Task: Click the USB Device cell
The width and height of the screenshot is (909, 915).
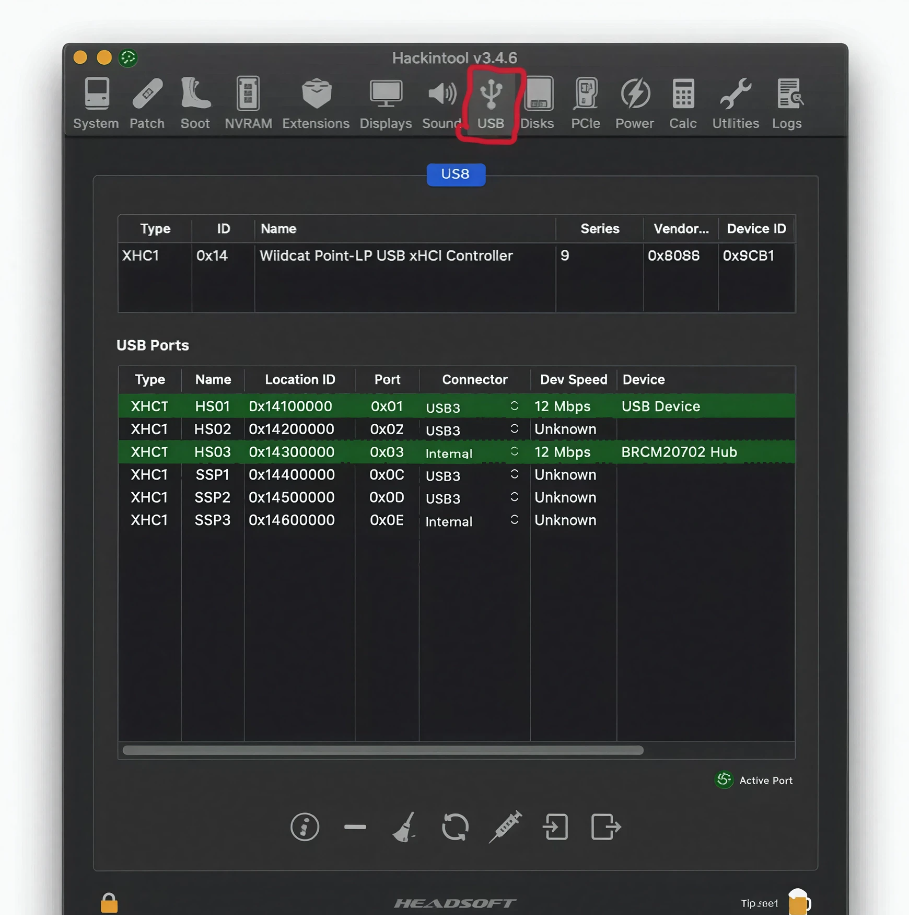Action: pyautogui.click(x=660, y=406)
